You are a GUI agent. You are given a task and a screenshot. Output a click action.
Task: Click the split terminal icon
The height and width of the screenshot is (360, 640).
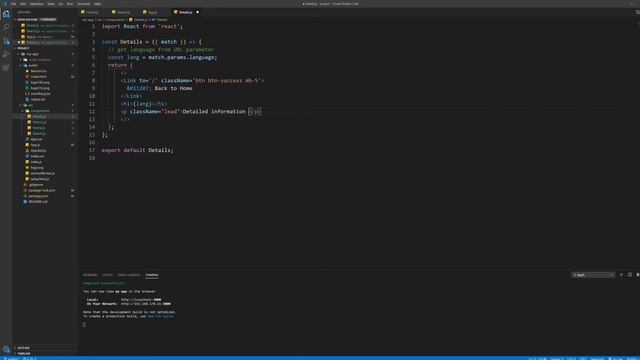(x=630, y=275)
